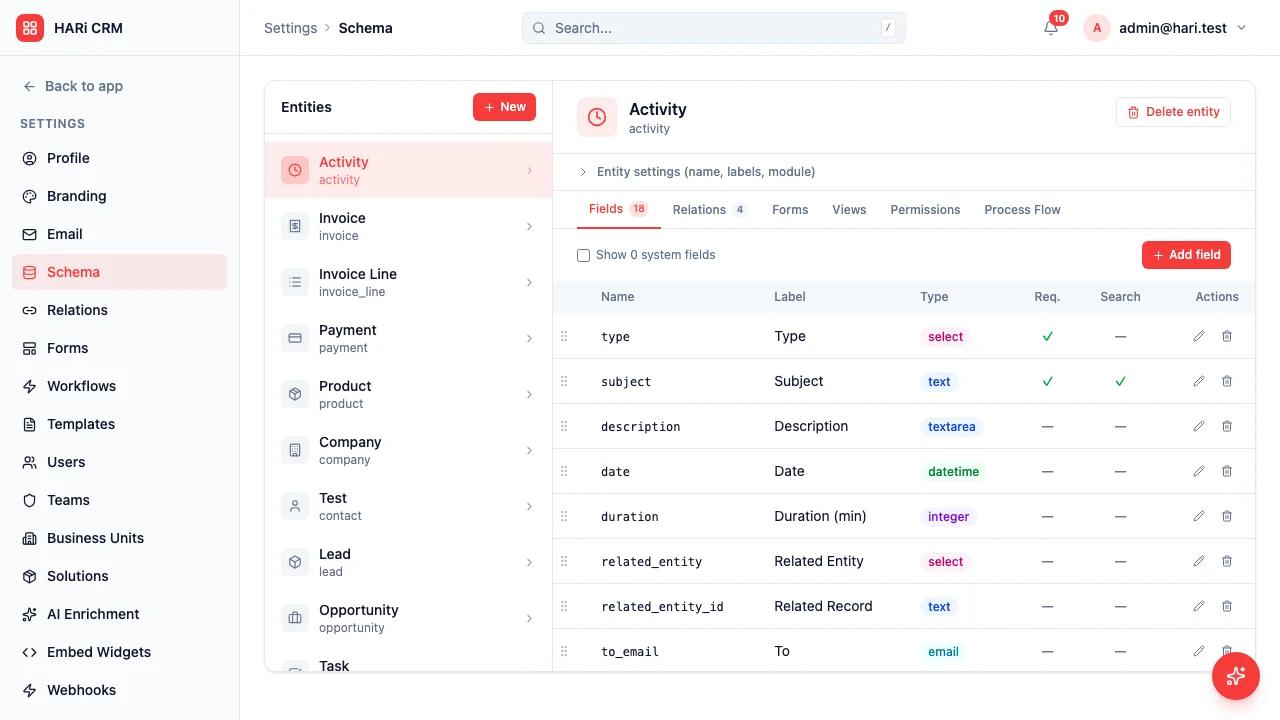Click the green required checkmark for type field
1280x720 pixels.
click(1047, 336)
